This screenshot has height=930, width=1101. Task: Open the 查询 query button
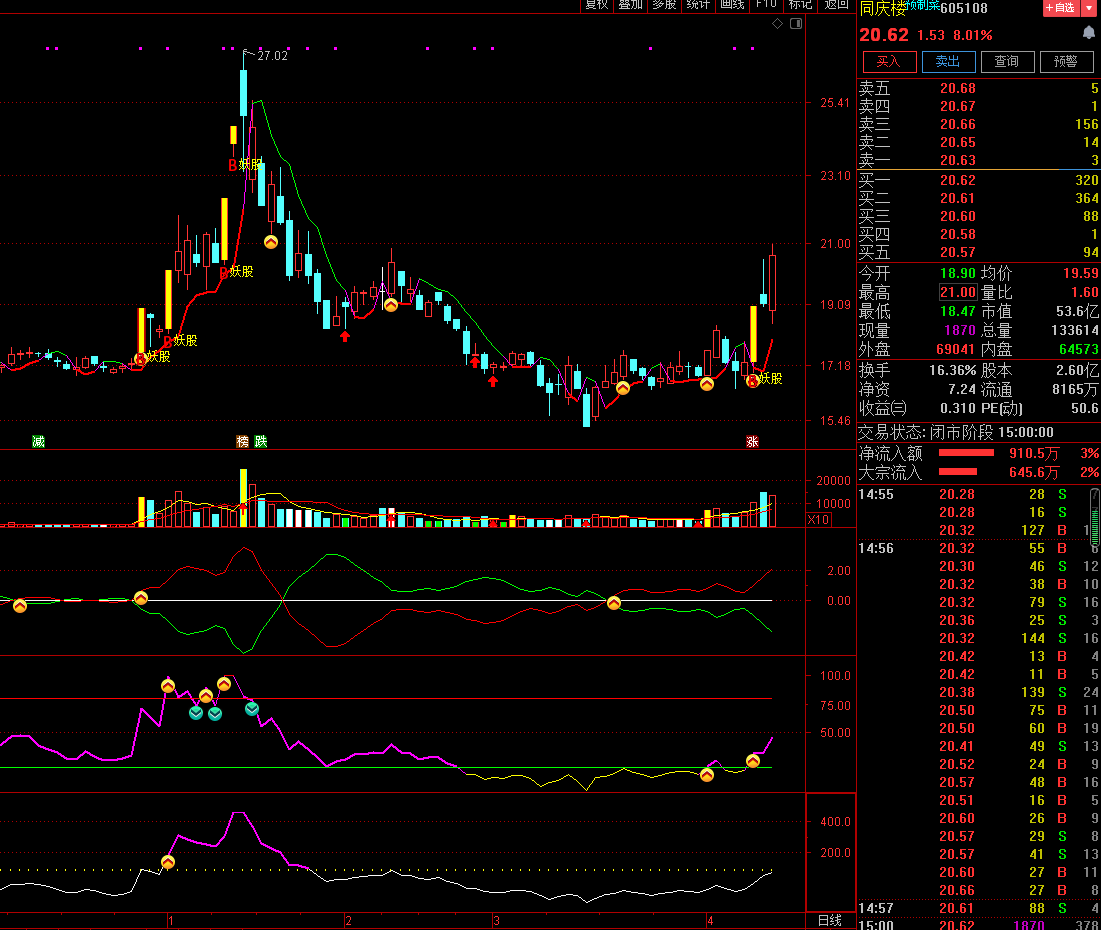(1007, 62)
